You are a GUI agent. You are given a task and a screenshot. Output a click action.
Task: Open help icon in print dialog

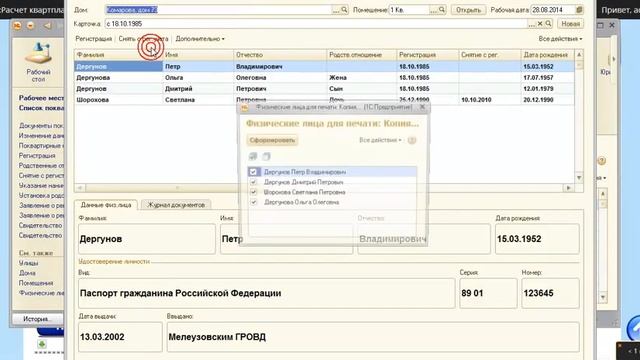pyautogui.click(x=412, y=140)
